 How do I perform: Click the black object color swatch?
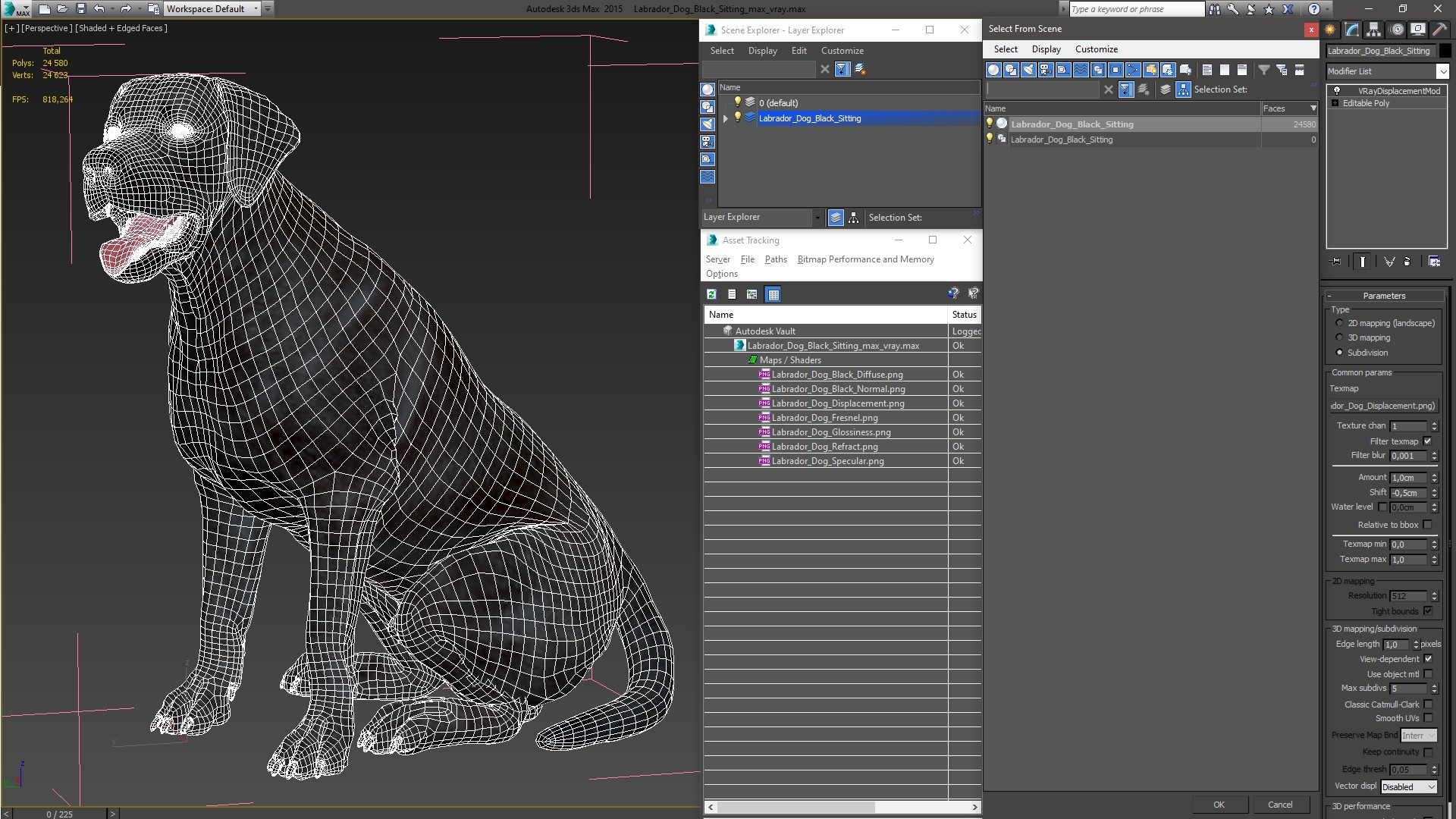click(1445, 51)
